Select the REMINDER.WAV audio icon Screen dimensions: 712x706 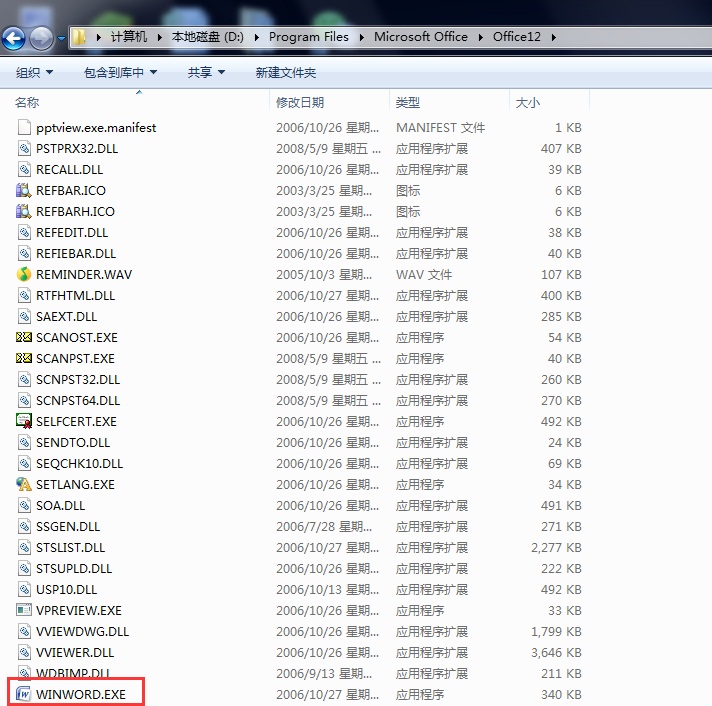coord(24,274)
